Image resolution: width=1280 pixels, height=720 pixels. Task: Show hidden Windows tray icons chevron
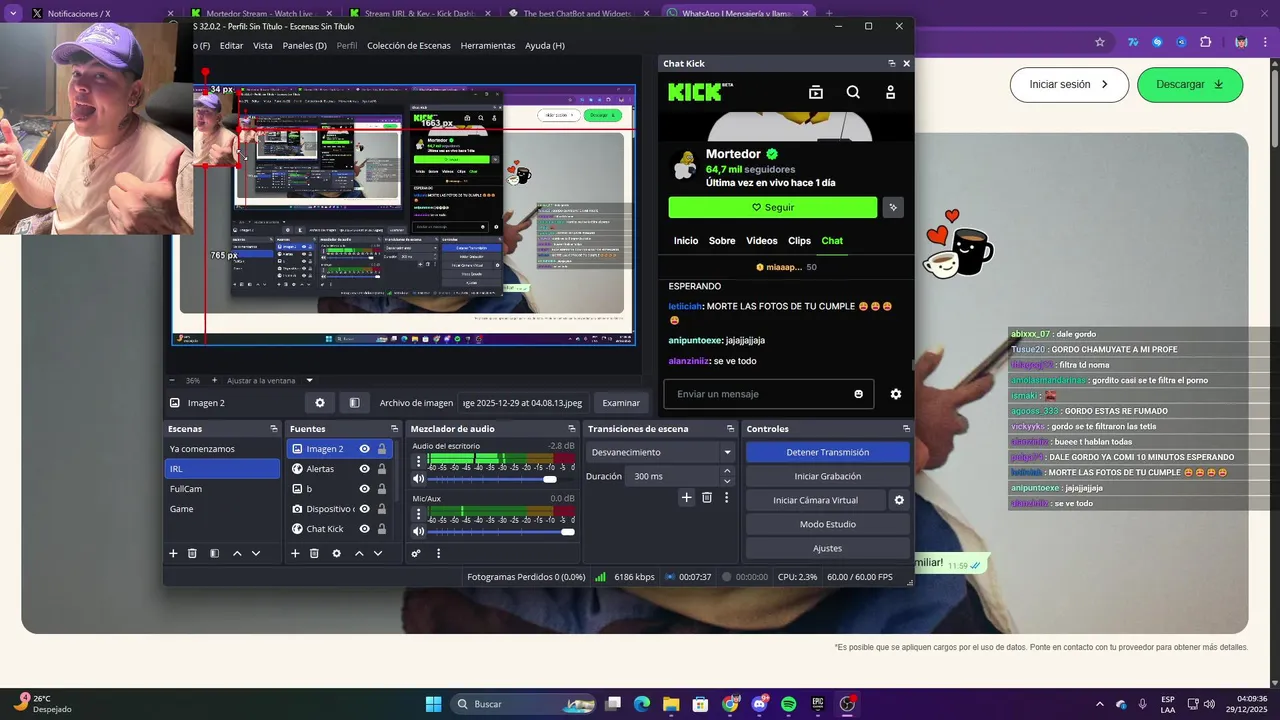coord(1100,704)
